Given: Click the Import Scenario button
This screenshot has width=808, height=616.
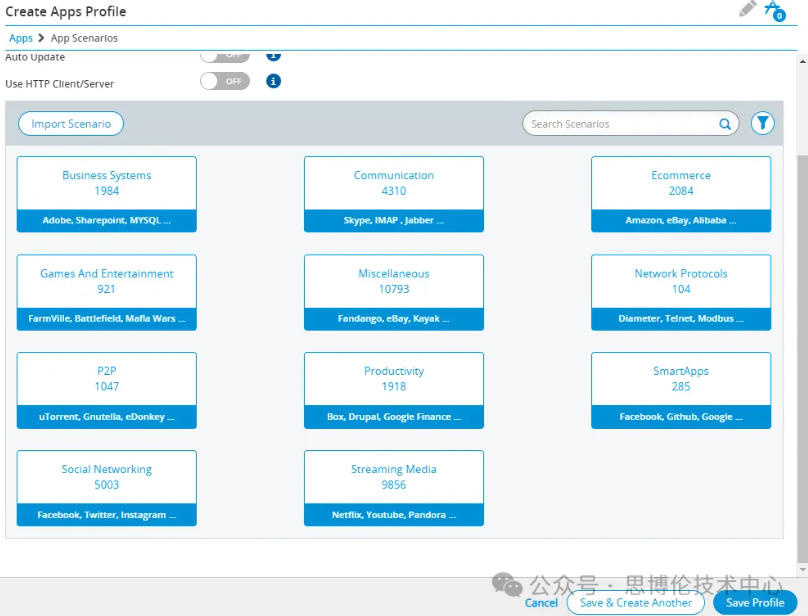Looking at the screenshot, I should tap(71, 124).
